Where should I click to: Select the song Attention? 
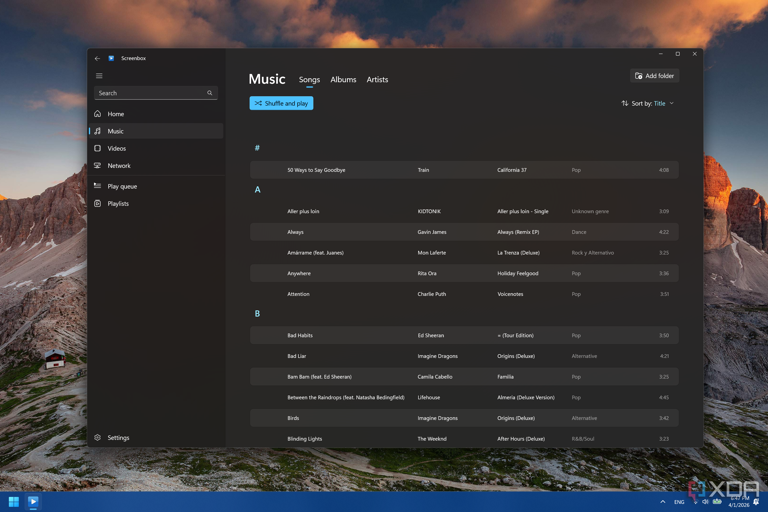[x=464, y=294]
